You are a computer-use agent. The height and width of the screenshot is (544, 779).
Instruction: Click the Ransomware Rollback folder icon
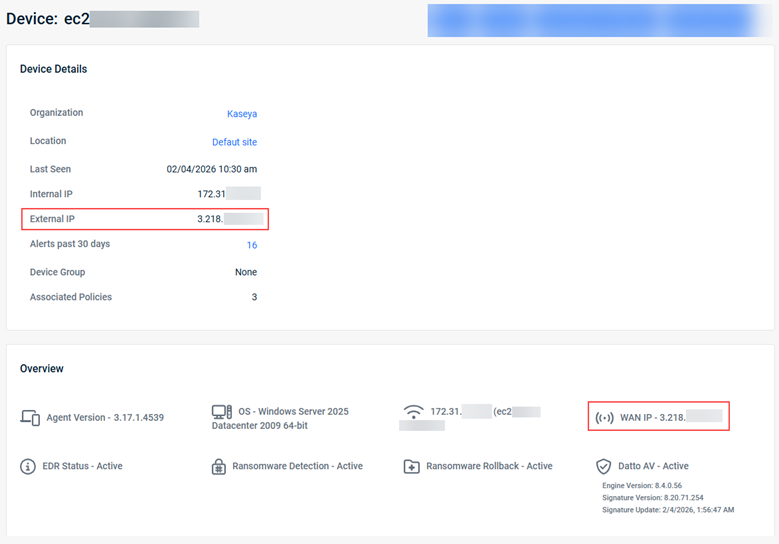click(411, 467)
